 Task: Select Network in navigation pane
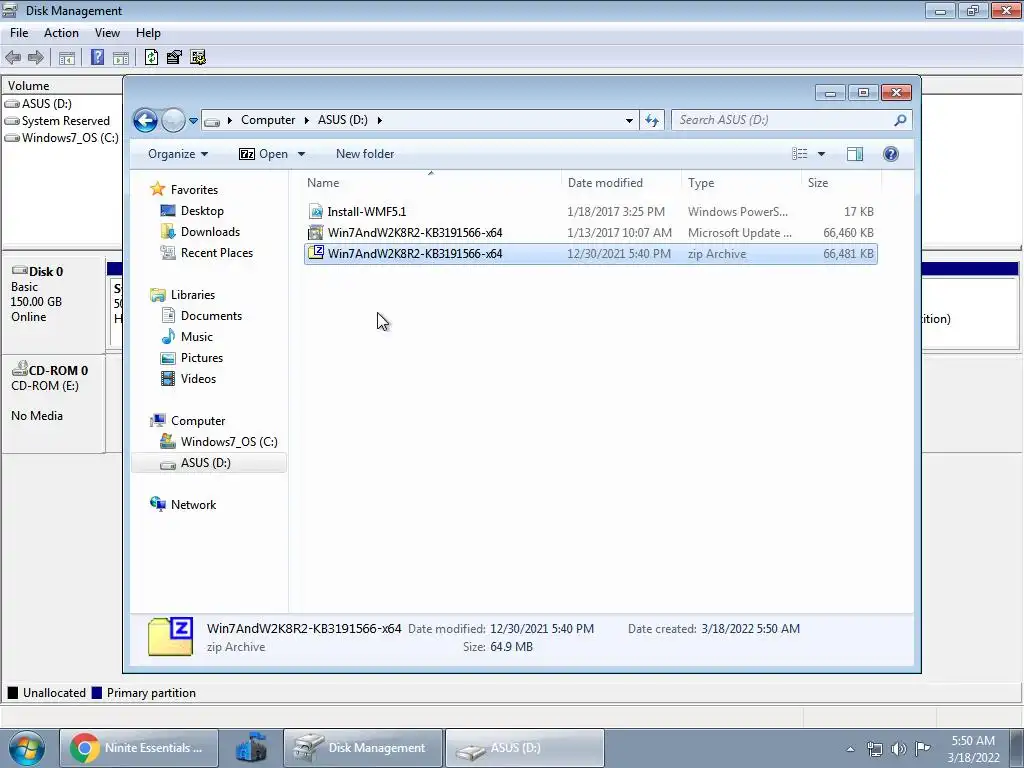tap(193, 505)
